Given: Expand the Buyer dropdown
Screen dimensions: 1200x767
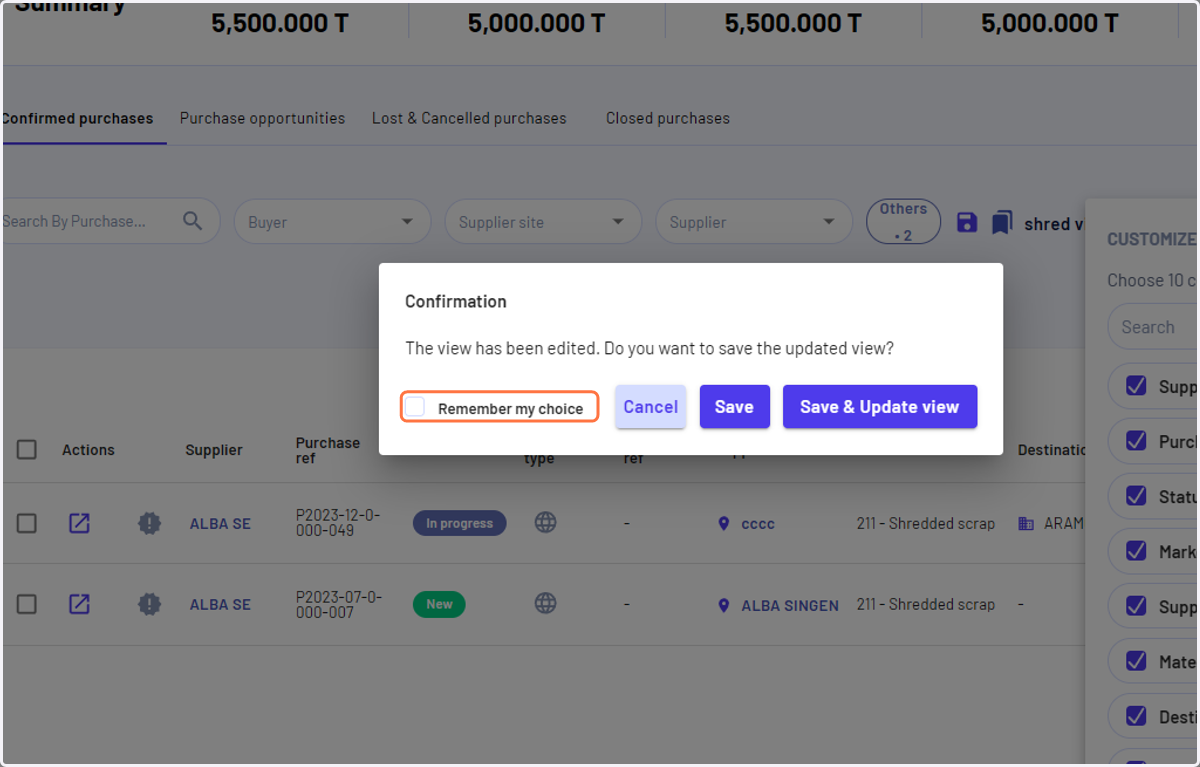Looking at the screenshot, I should pyautogui.click(x=332, y=222).
